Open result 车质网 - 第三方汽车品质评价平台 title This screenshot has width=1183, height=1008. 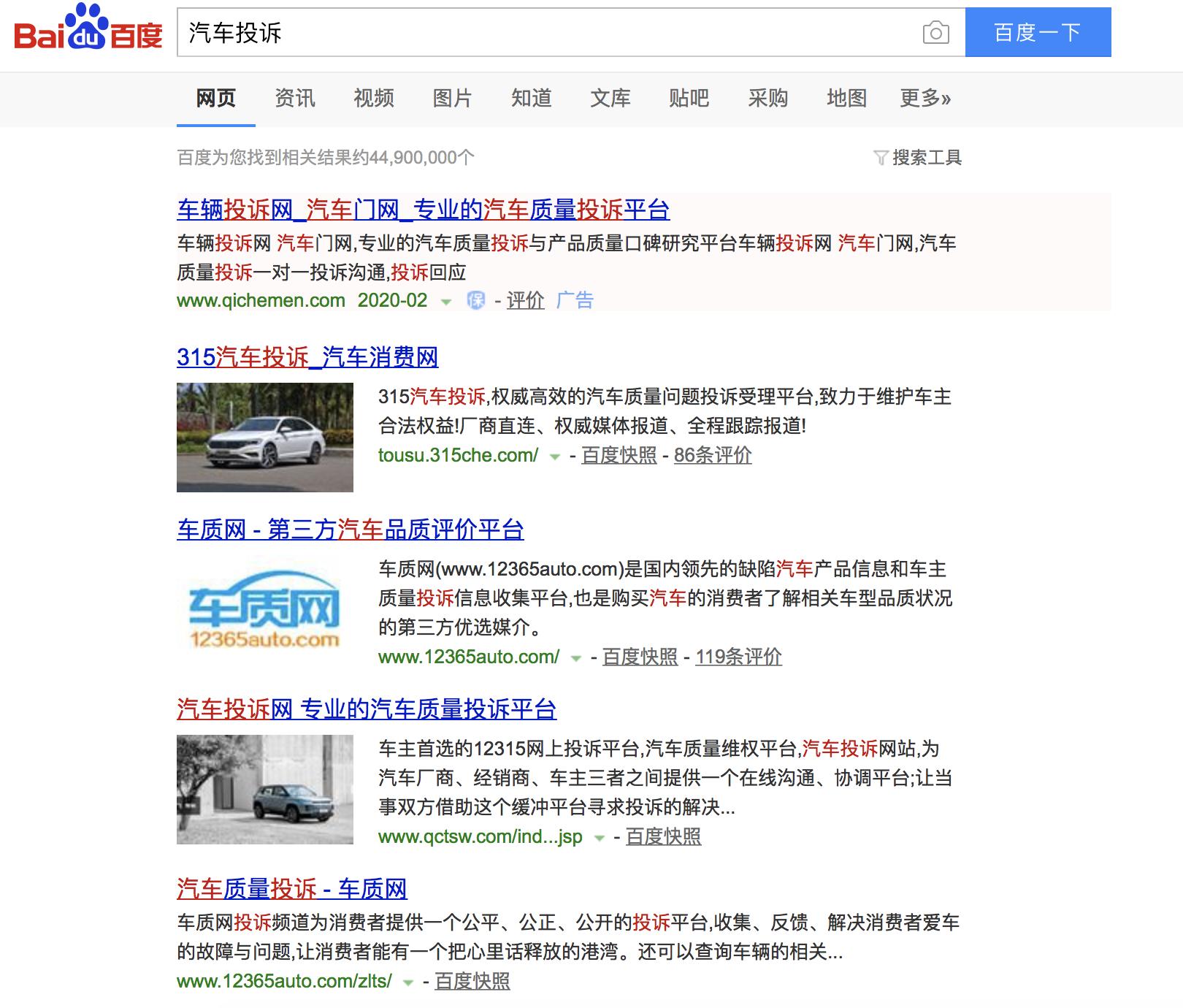pos(351,530)
